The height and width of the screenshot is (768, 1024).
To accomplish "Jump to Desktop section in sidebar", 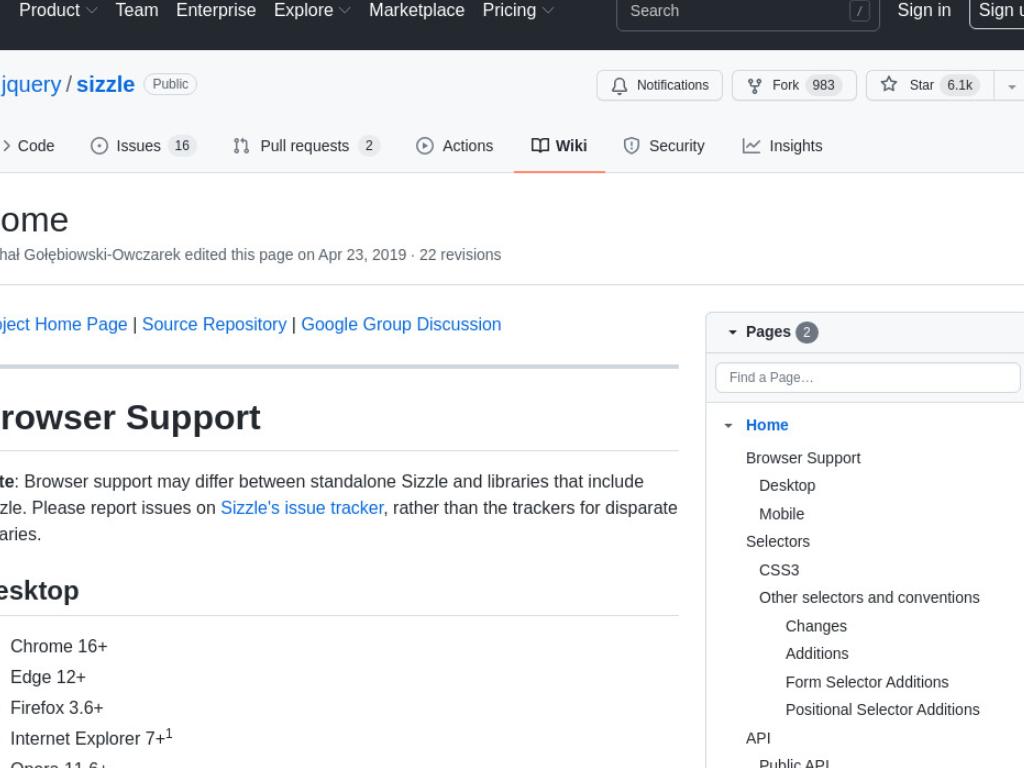I will 787,486.
